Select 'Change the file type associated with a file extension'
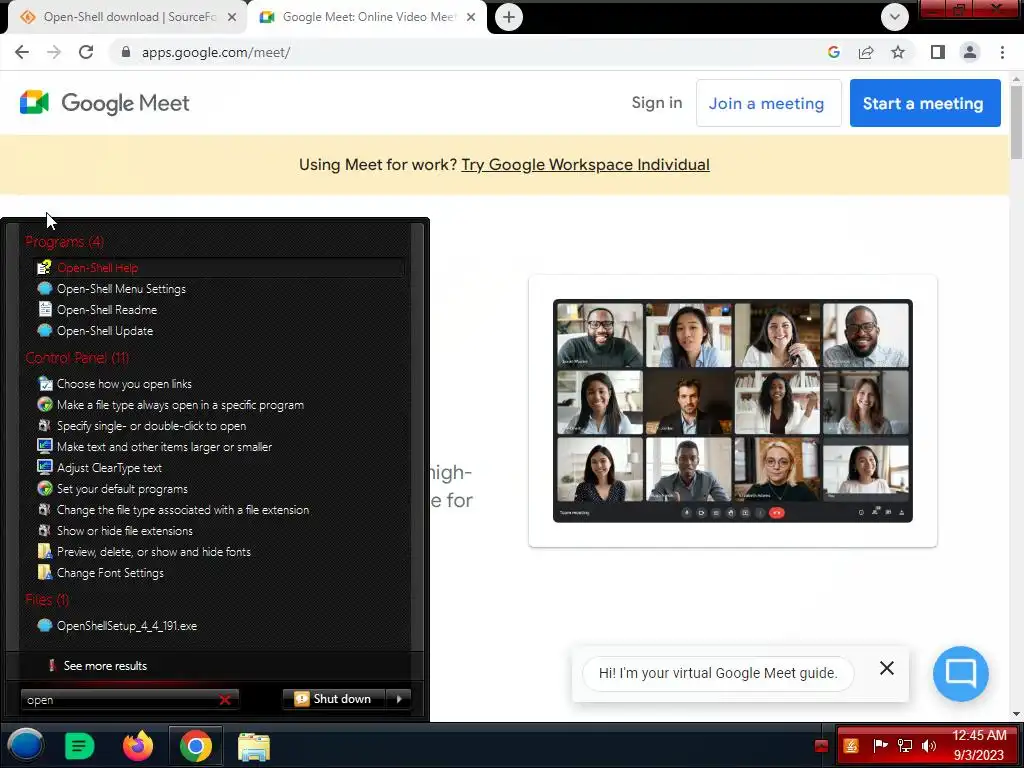Screen dimensions: 1024x768 [183, 509]
